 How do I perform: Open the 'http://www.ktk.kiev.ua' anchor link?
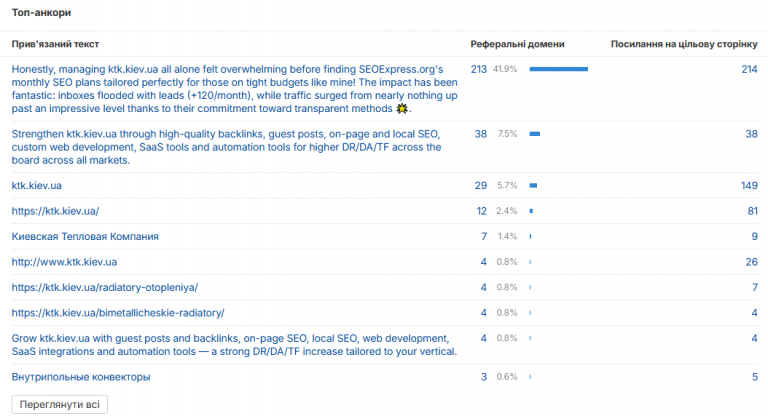(64, 262)
